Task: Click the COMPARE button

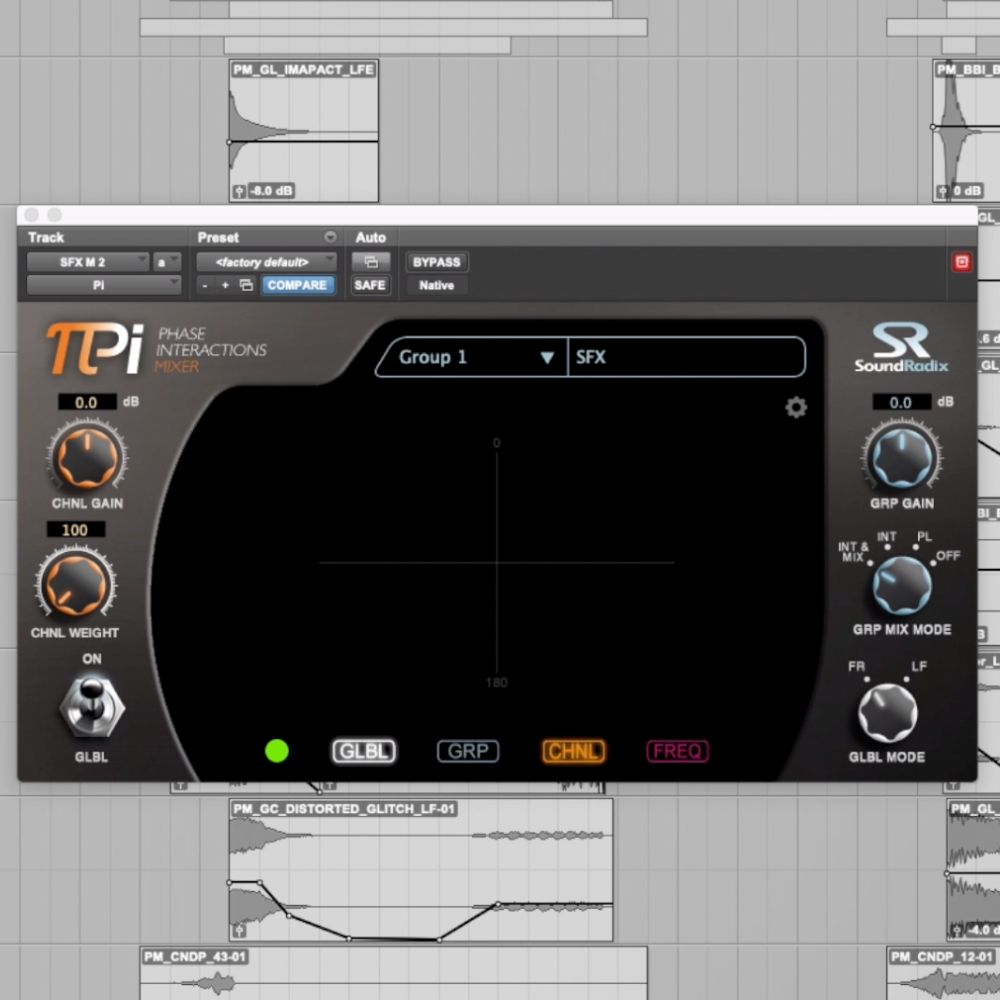Action: click(x=297, y=285)
